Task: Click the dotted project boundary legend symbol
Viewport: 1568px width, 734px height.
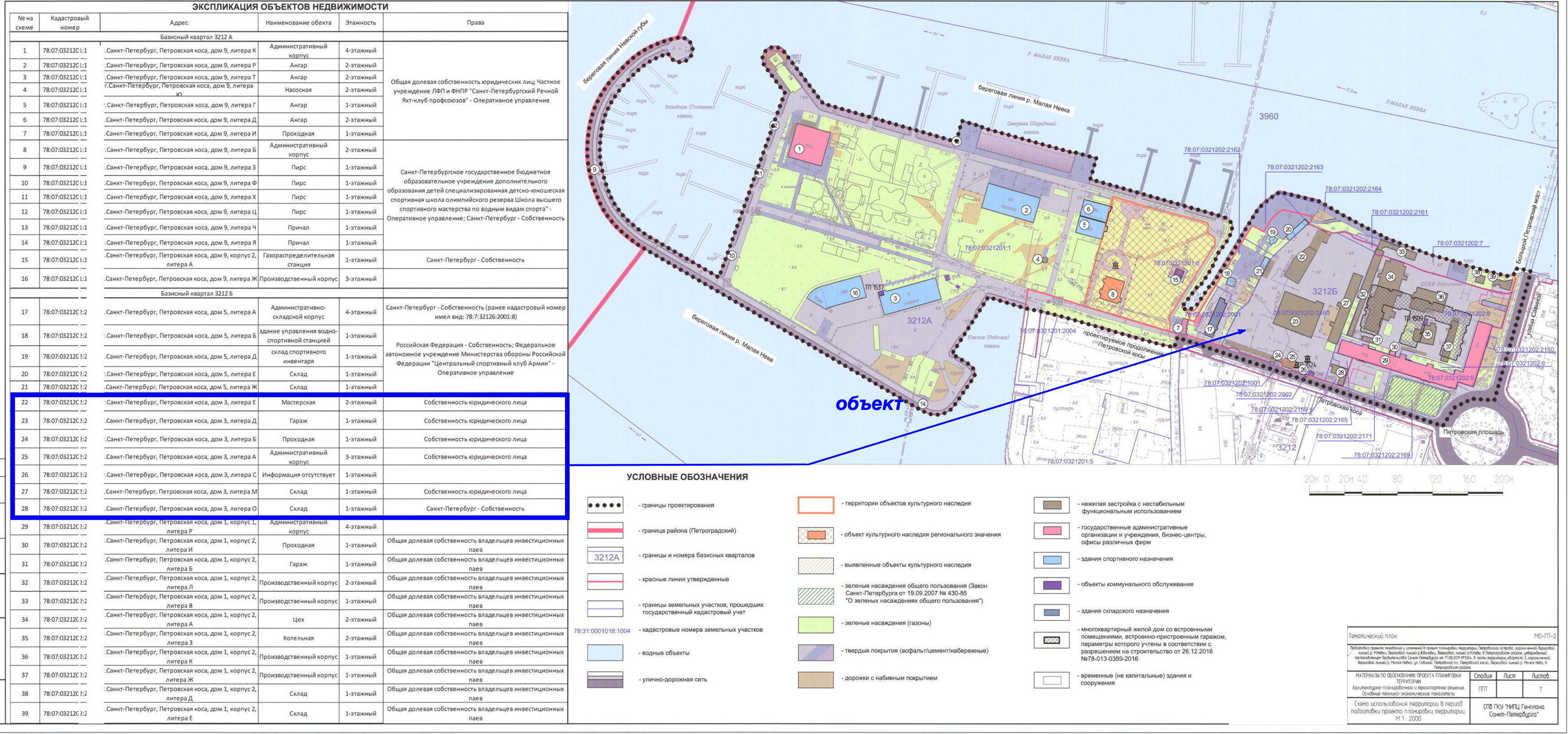Action: (605, 505)
